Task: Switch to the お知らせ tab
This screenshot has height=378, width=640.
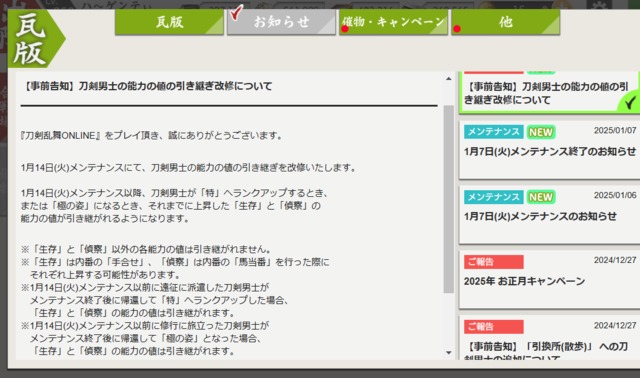Action: [x=281, y=22]
